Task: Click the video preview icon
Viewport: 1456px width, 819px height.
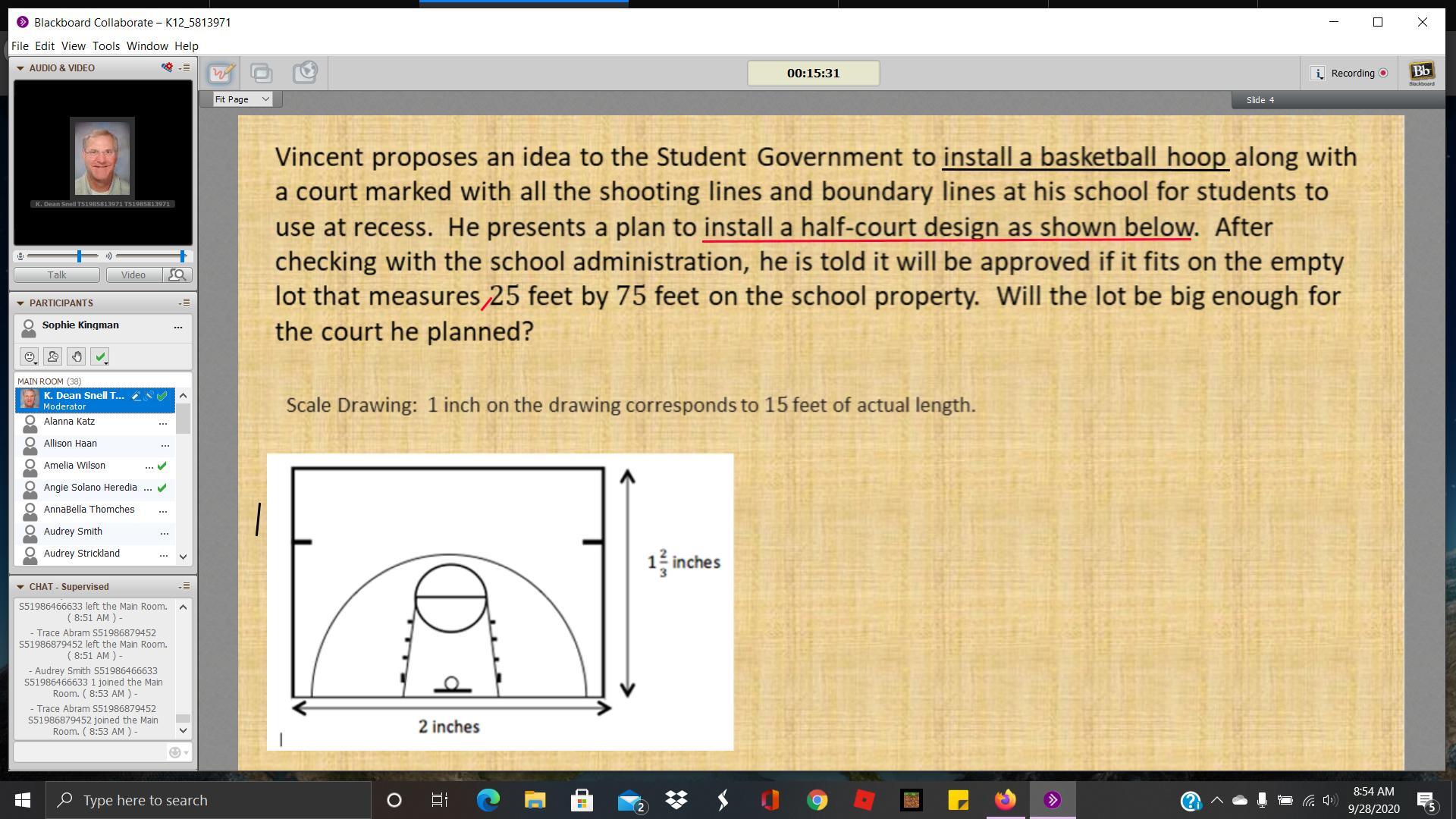Action: [177, 275]
